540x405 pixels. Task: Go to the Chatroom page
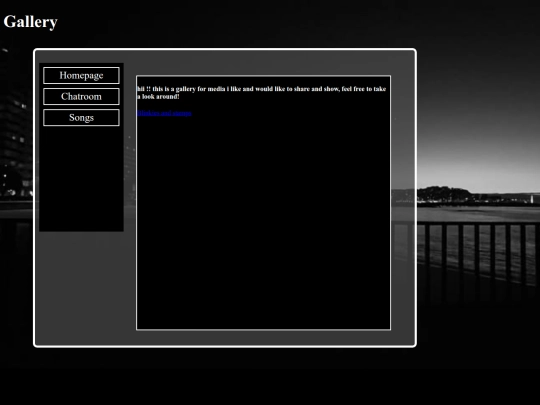coord(81,96)
